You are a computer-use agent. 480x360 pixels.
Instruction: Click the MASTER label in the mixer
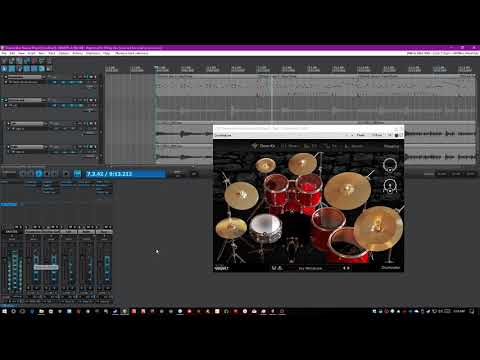click(x=12, y=231)
